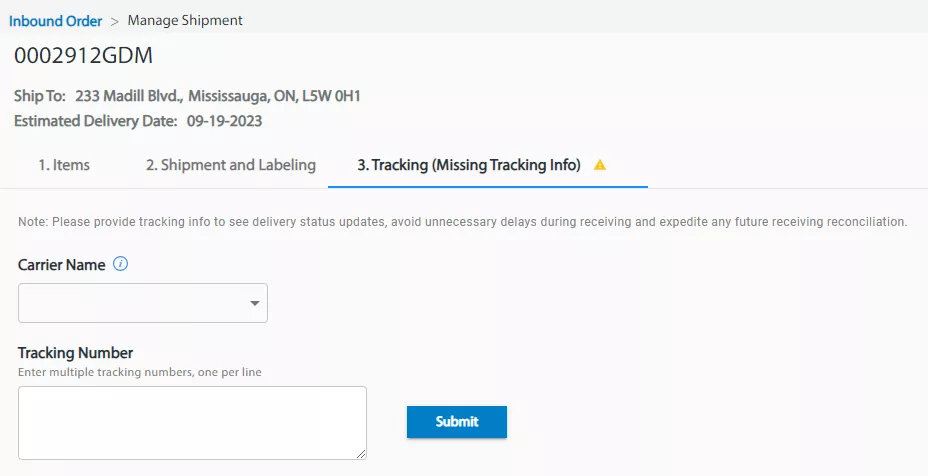The width and height of the screenshot is (928, 476).
Task: Click the one-per-line tracking hint text
Action: point(140,372)
